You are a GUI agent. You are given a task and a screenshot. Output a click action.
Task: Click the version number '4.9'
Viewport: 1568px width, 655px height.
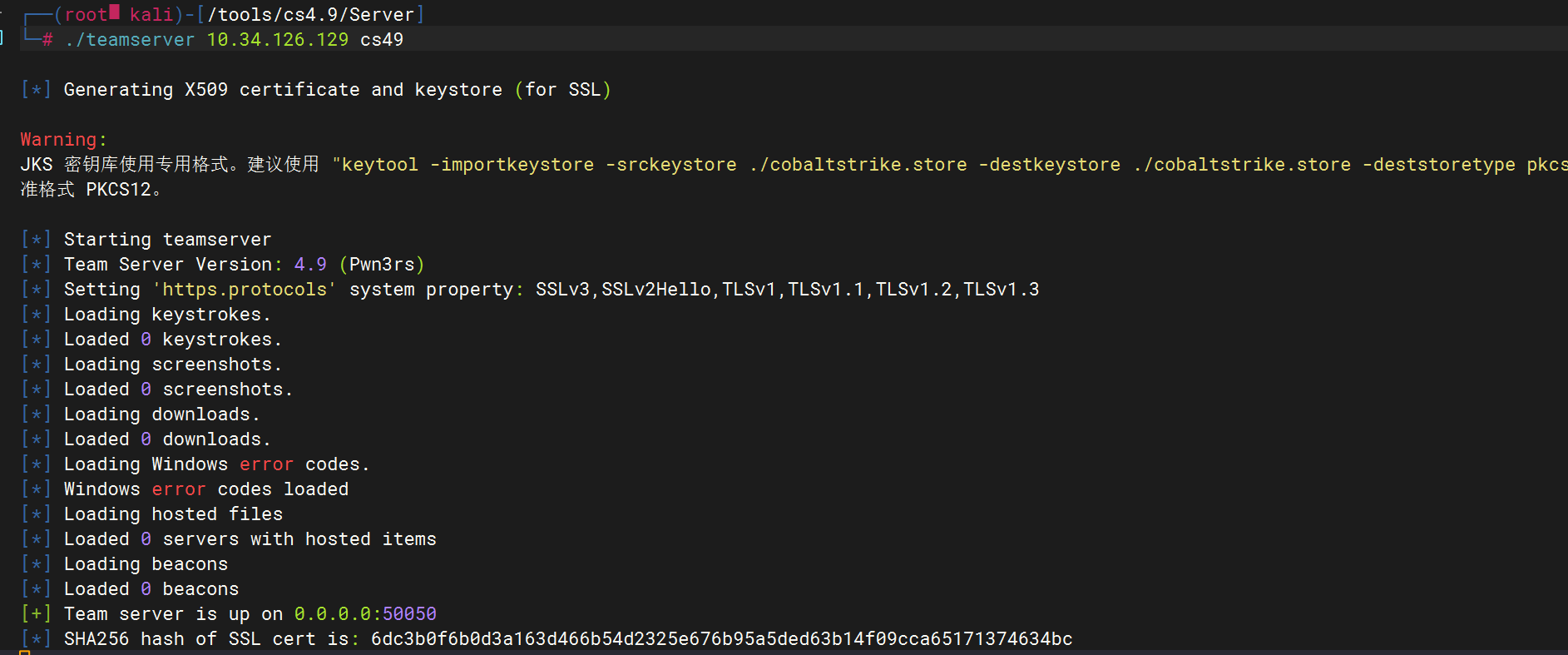(310, 264)
